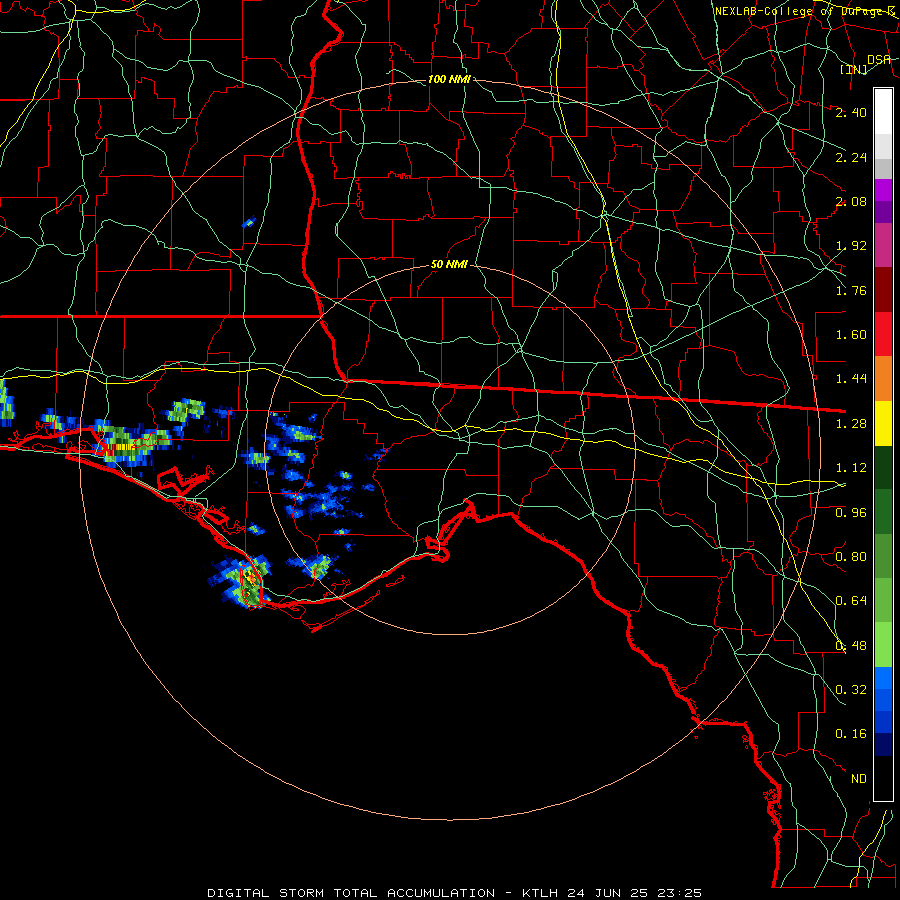Click the 1.28 legend value
Viewport: 900px width, 900px height.
(x=851, y=424)
